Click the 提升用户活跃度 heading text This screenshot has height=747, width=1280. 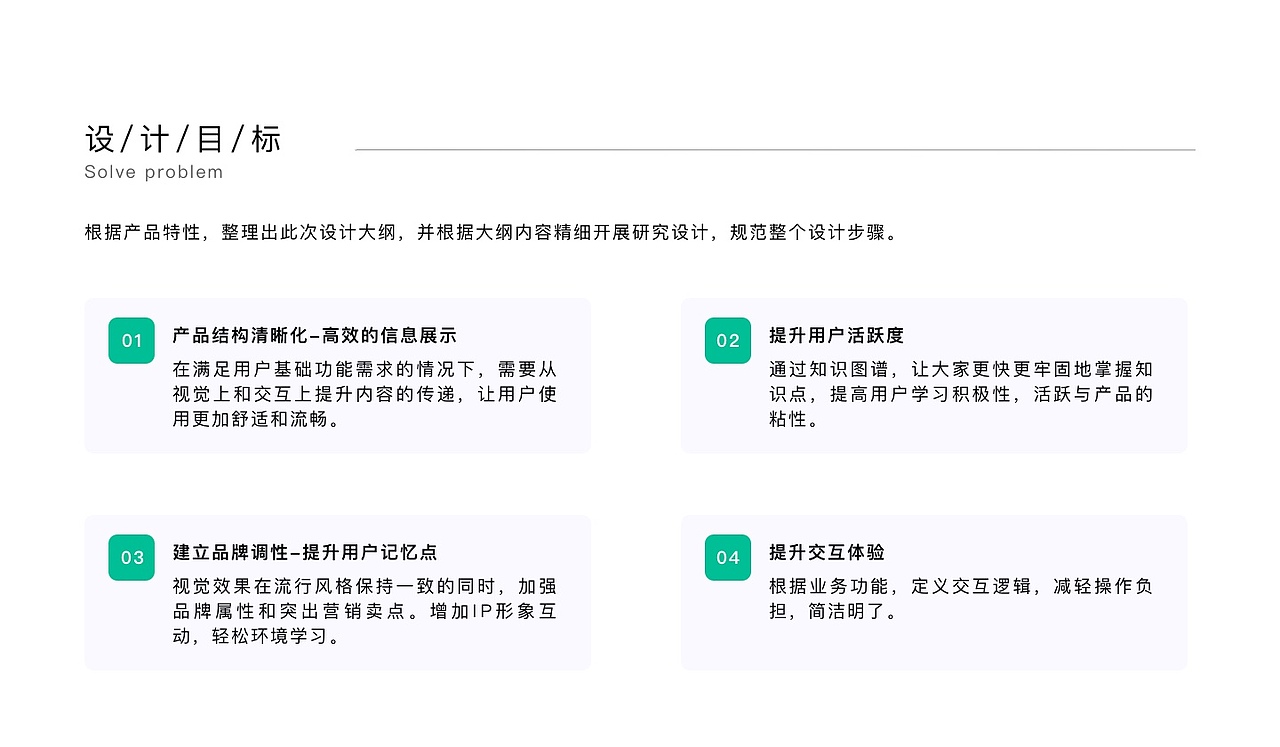point(835,336)
